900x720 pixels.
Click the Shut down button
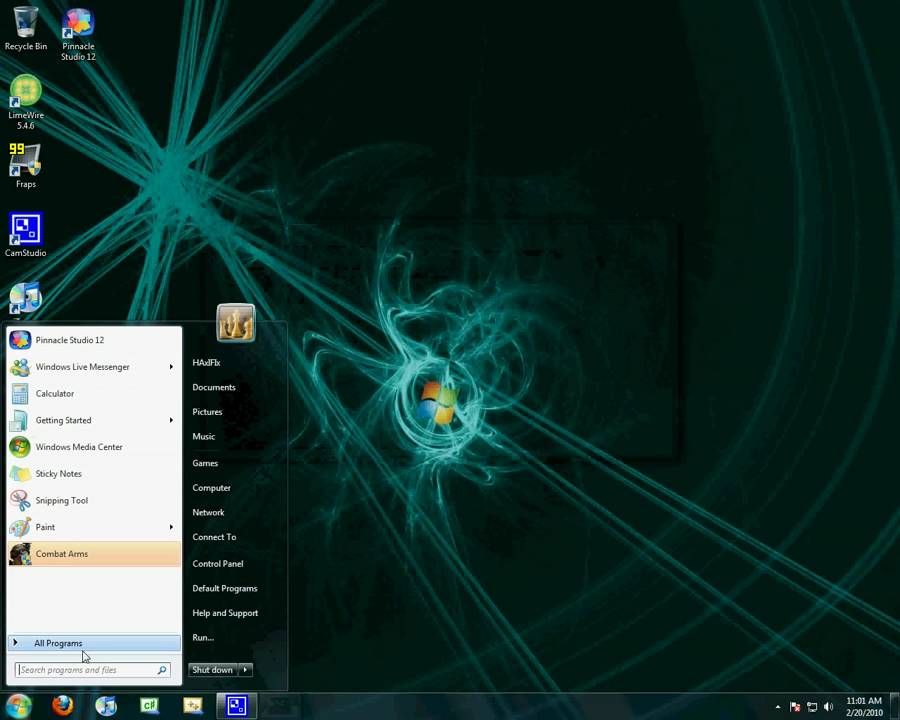[x=212, y=669]
